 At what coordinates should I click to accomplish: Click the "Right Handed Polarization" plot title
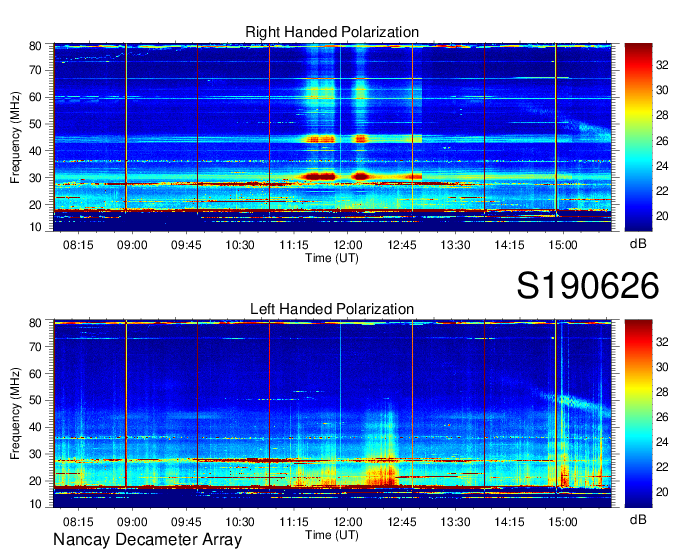pos(332,32)
